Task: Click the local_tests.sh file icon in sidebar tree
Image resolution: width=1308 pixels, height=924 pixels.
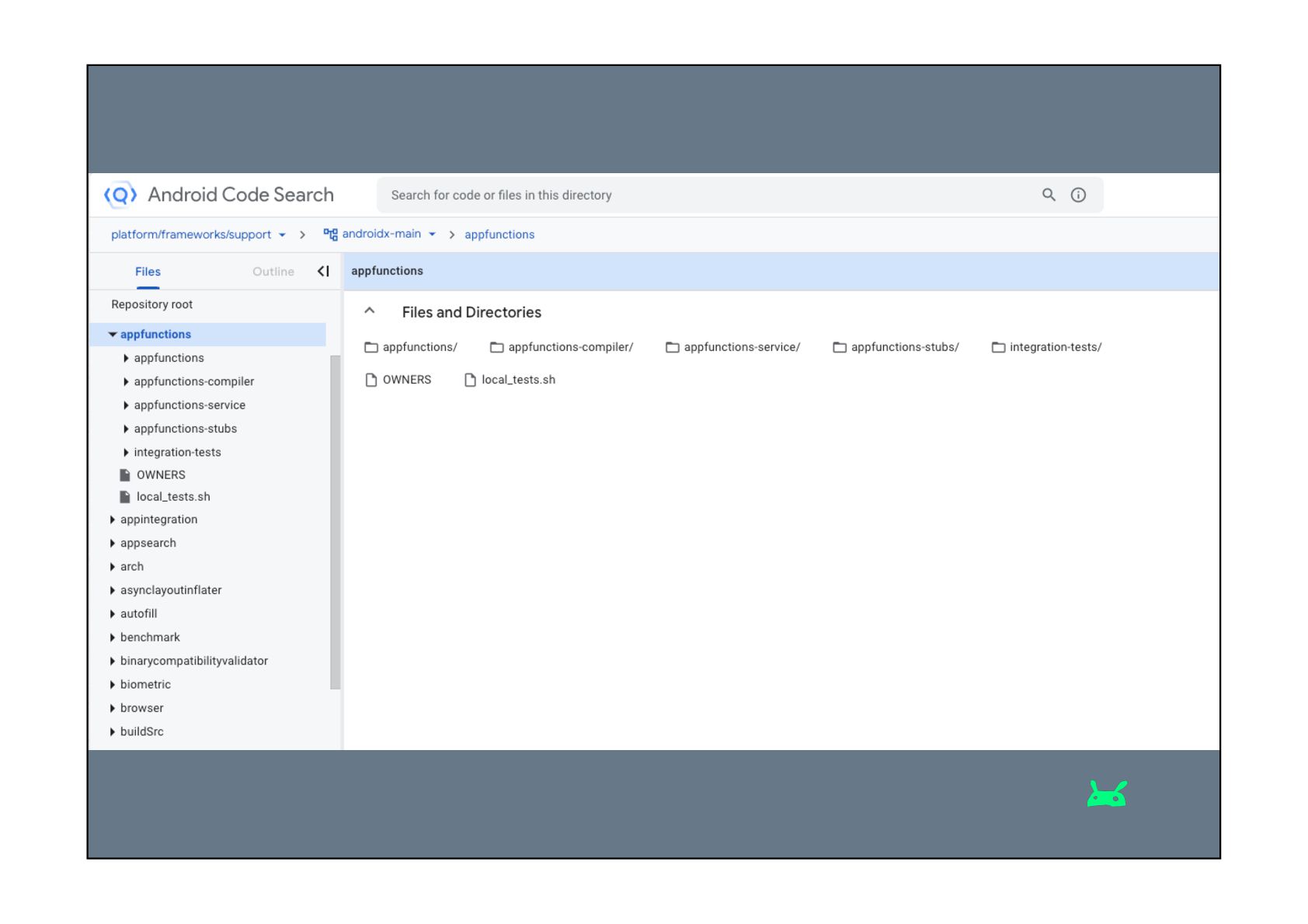Action: 124,496
